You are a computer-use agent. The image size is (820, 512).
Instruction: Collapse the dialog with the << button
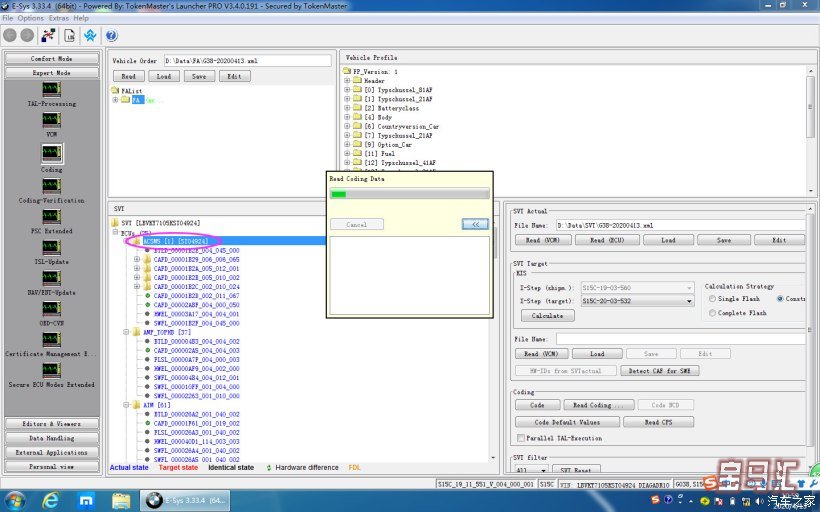(x=475, y=224)
